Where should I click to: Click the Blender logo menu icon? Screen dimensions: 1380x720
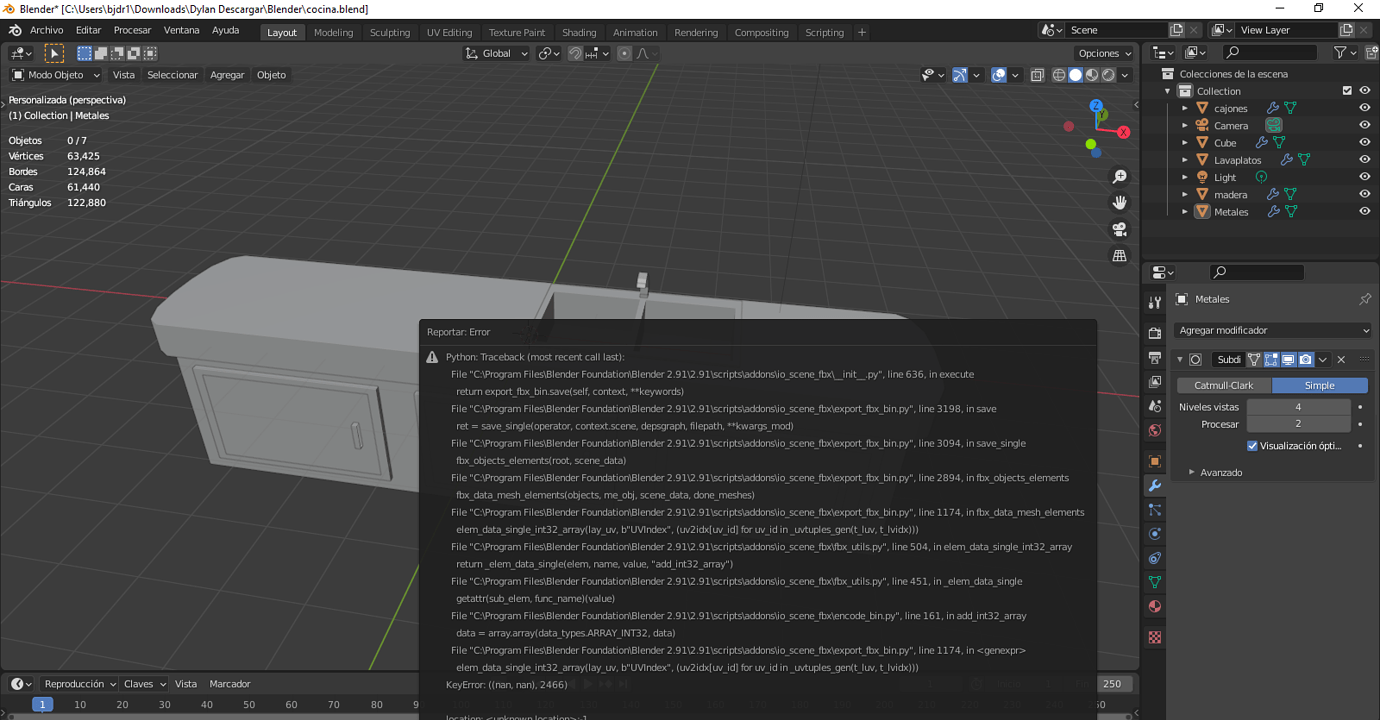(15, 31)
